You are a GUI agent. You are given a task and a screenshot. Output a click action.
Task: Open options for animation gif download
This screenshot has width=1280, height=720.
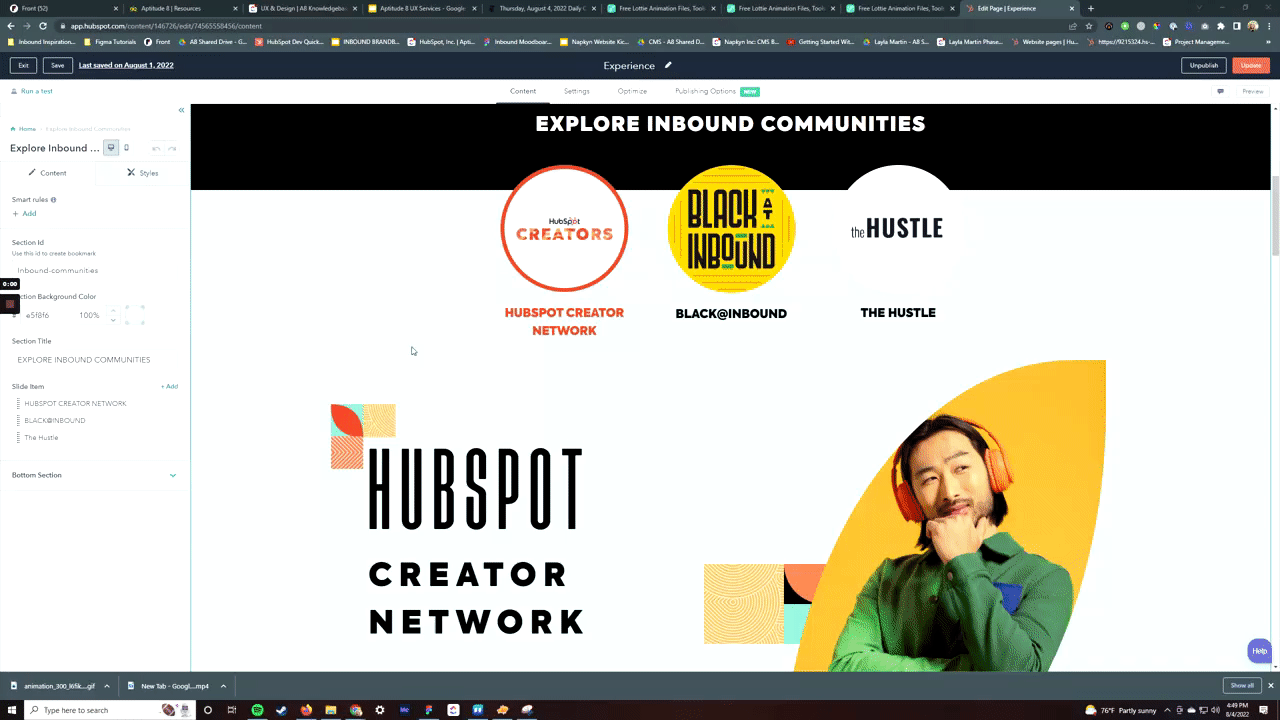[106, 686]
